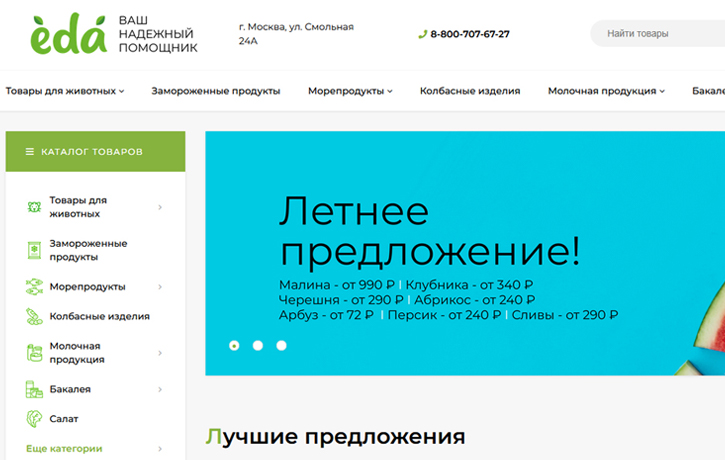
Task: Click the sausage icon for Колбасные изделия
Action: point(34,317)
